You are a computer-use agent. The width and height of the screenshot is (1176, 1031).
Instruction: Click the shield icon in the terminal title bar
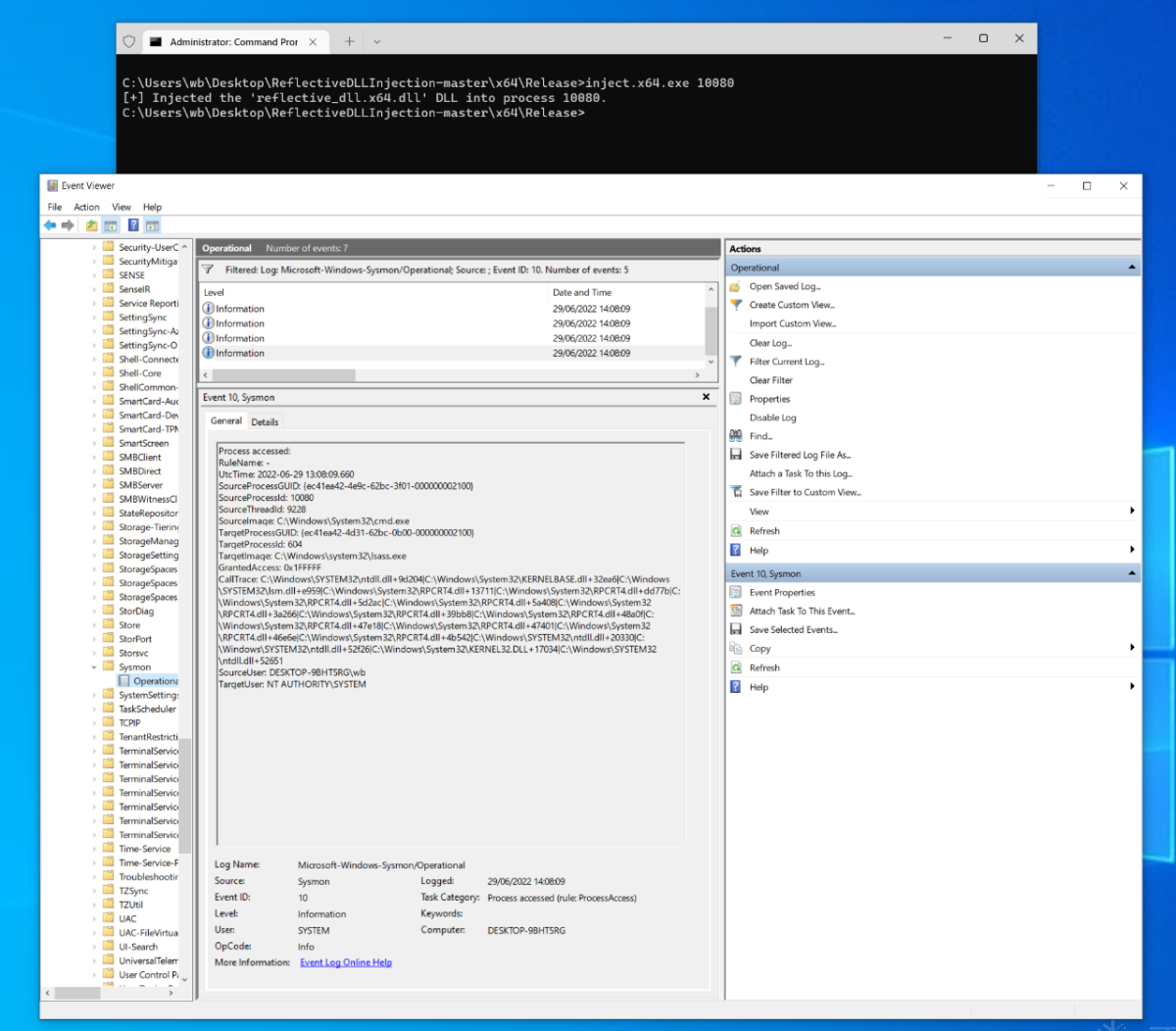click(x=129, y=42)
